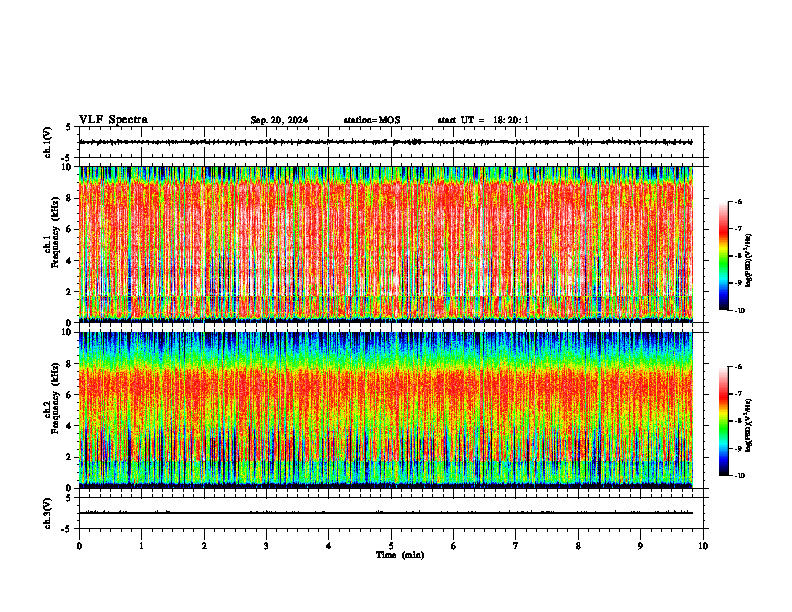Click the "8" kHz tick on ch.2 spectrogram
The image size is (792, 612).
(70, 364)
